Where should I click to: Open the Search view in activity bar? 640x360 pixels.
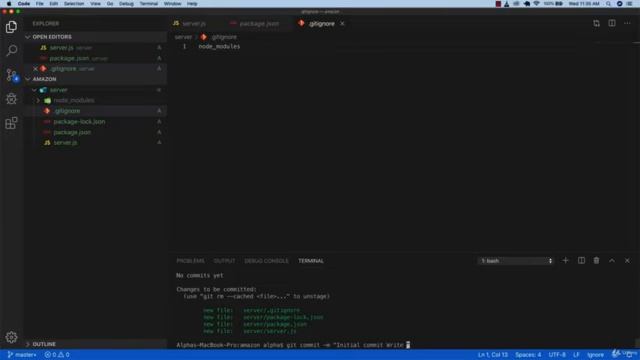pos(11,51)
